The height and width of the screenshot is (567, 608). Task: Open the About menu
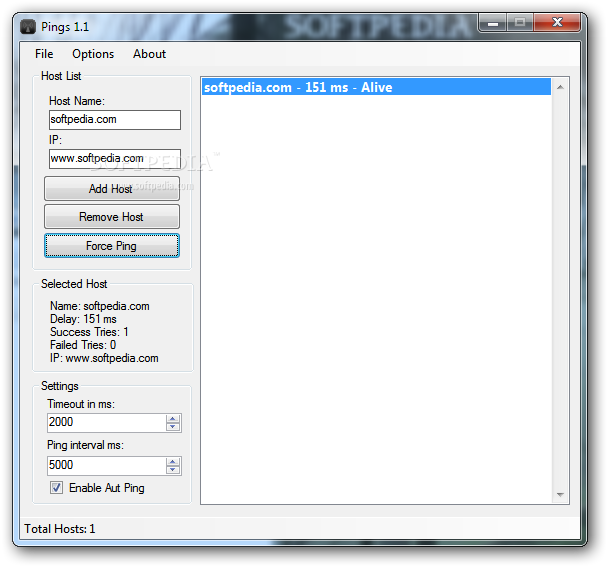pos(149,54)
